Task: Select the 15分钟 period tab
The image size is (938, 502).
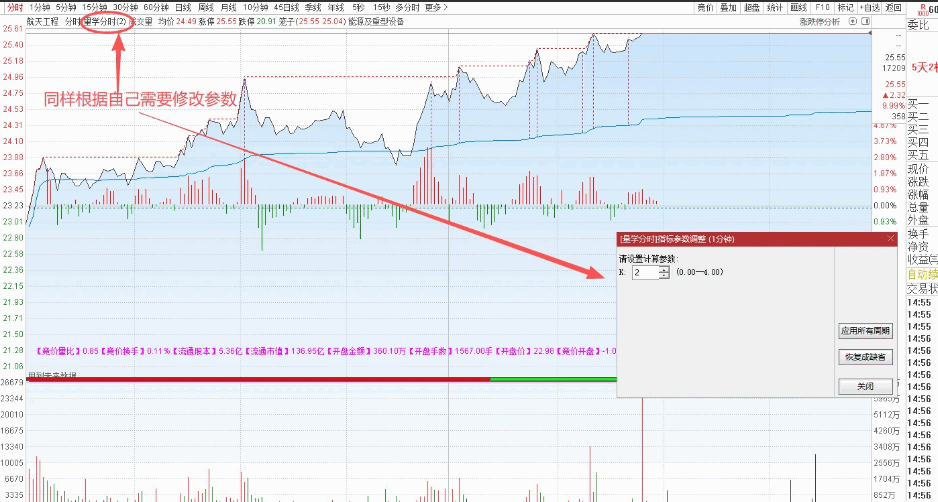Action: point(93,7)
